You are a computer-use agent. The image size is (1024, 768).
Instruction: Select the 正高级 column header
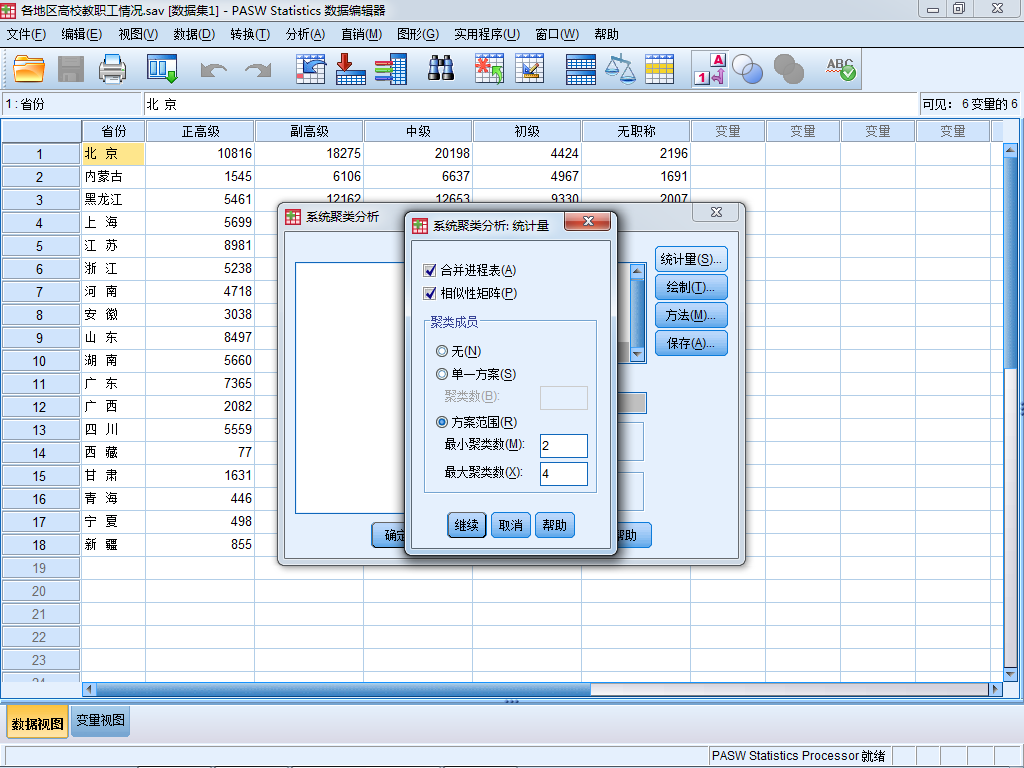(x=200, y=131)
